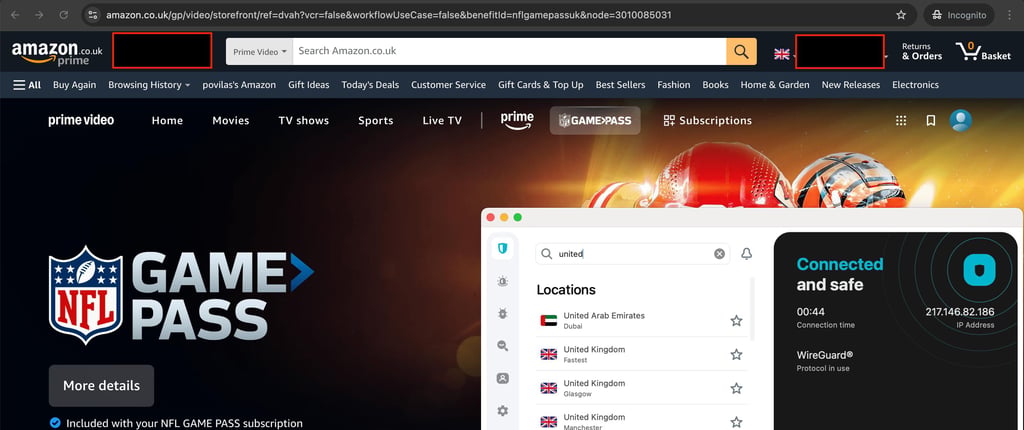Select the NFL Game Pass tab
The width and height of the screenshot is (1024, 430).
tap(595, 120)
